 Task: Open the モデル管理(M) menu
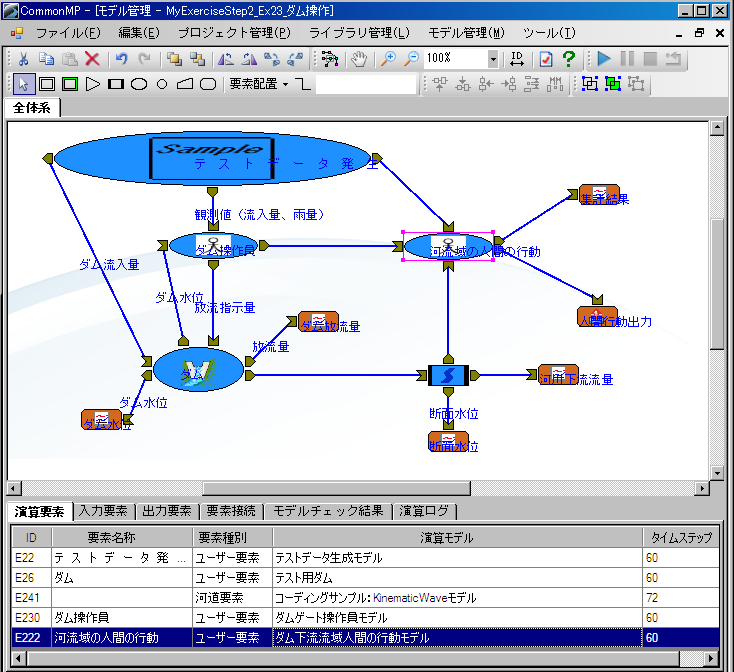(466, 32)
